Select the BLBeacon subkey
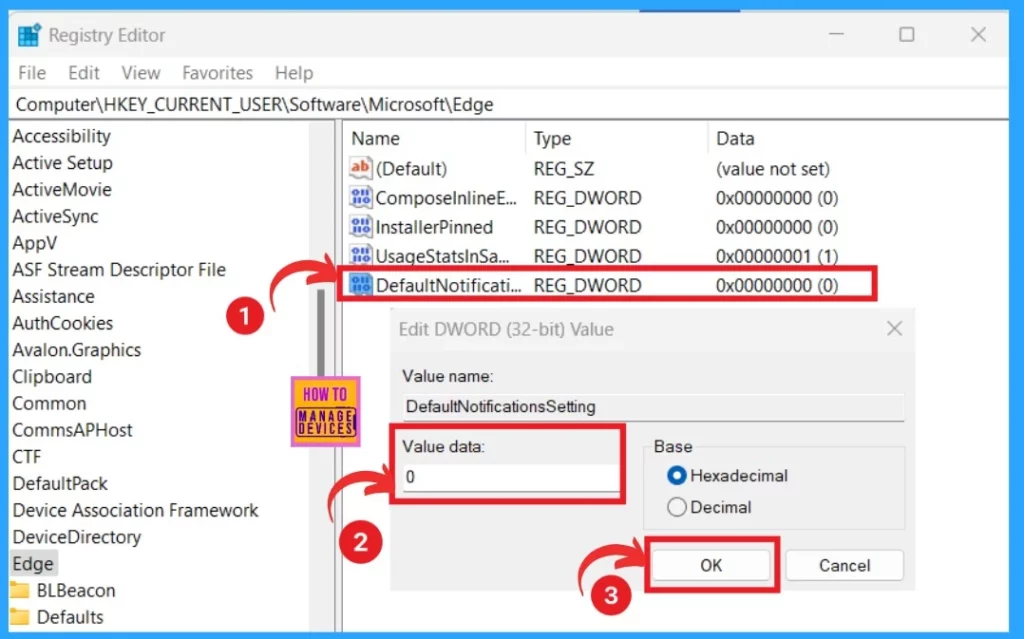The height and width of the screenshot is (639, 1024). coord(76,590)
